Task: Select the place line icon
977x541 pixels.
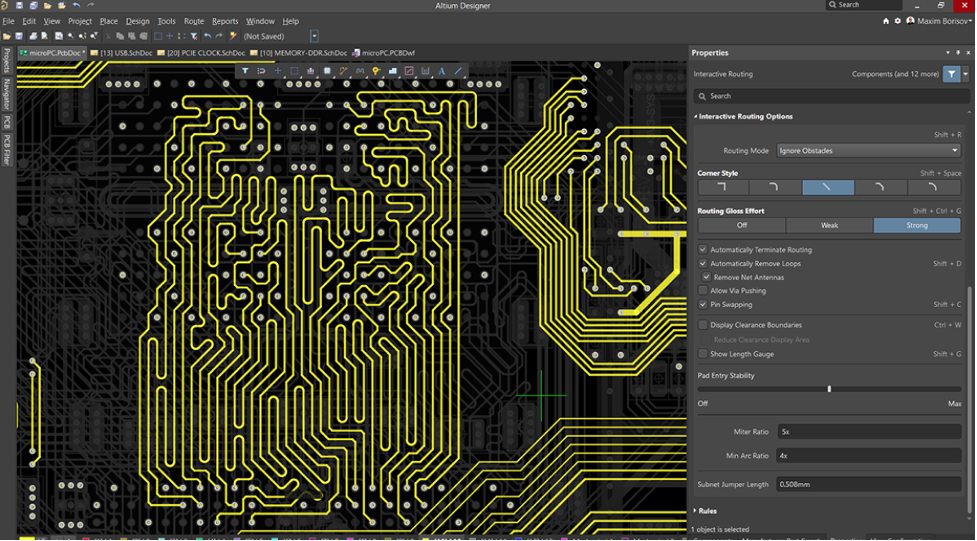Action: [458, 71]
